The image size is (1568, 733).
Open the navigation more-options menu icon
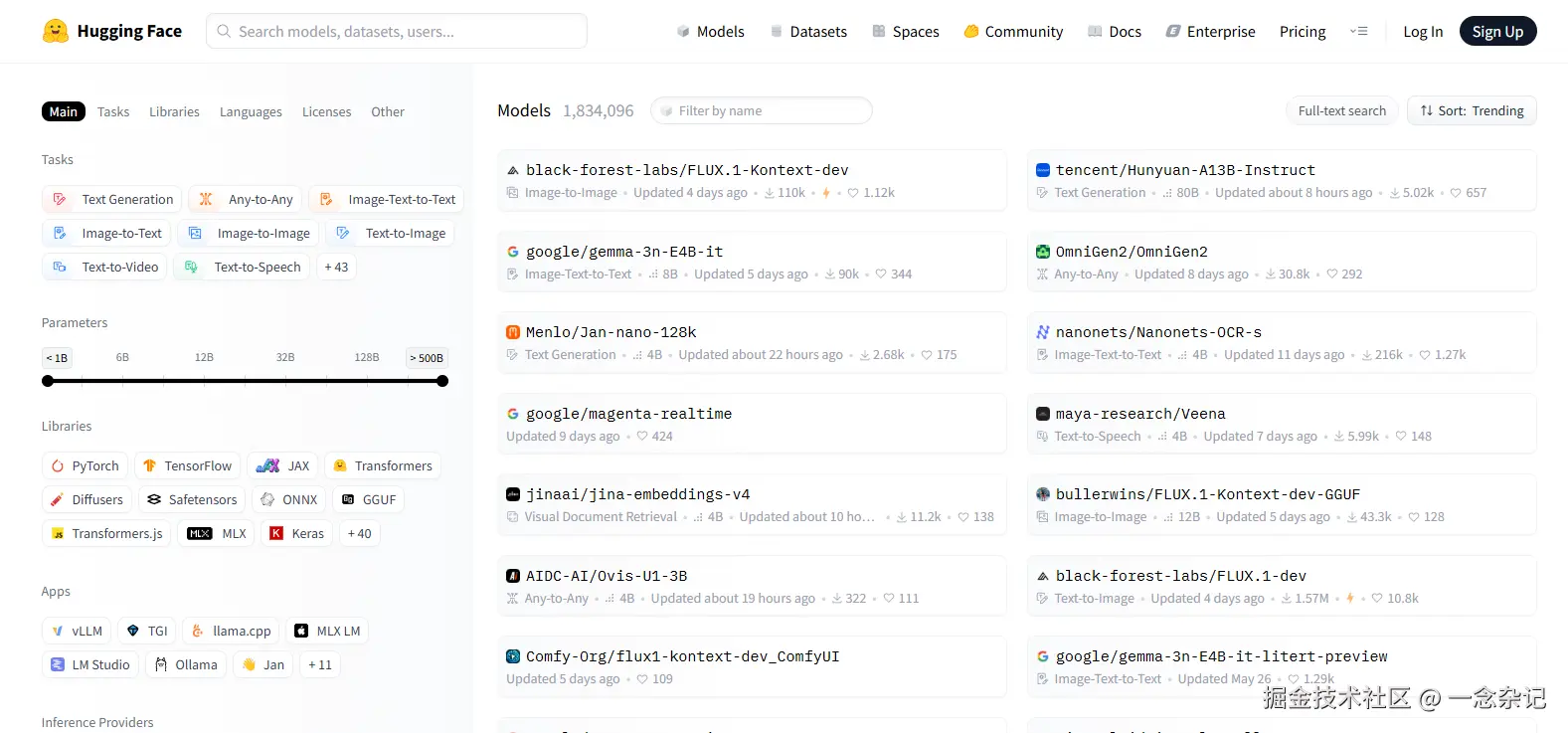tap(1358, 32)
